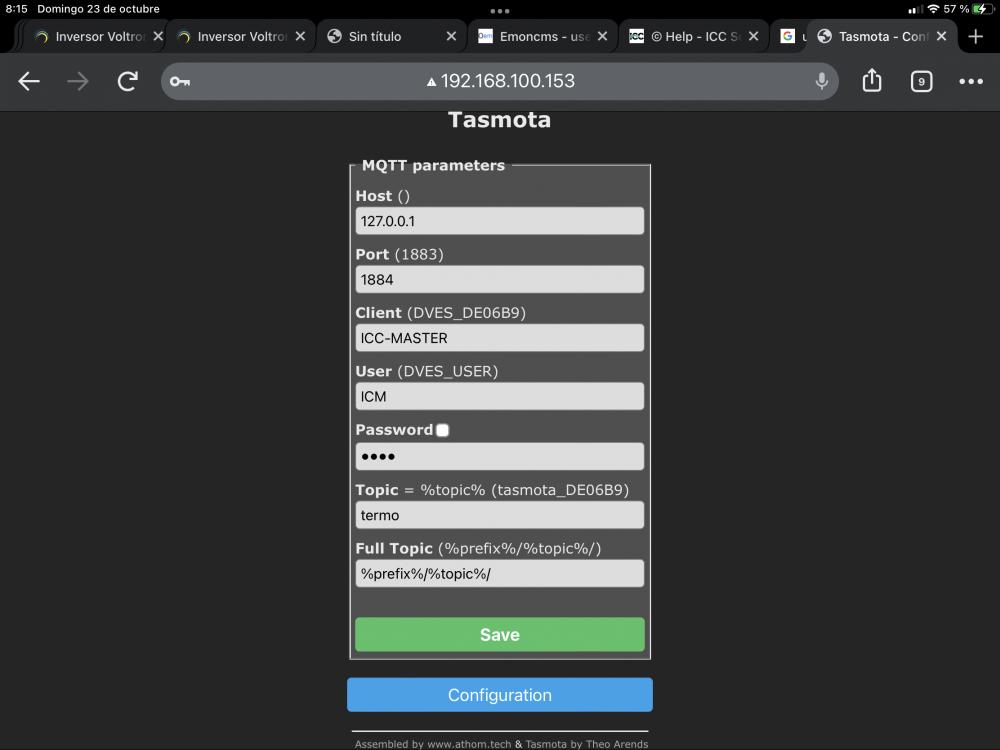
Task: Open the multitasking three dots at top
Action: tap(499, 11)
